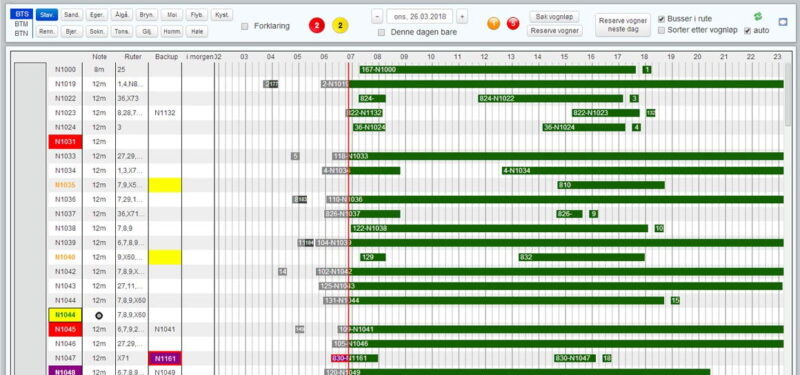This screenshot has width=800, height=375.
Task: Click the 122-N1038 schedule bar
Action: pyautogui.click(x=499, y=228)
